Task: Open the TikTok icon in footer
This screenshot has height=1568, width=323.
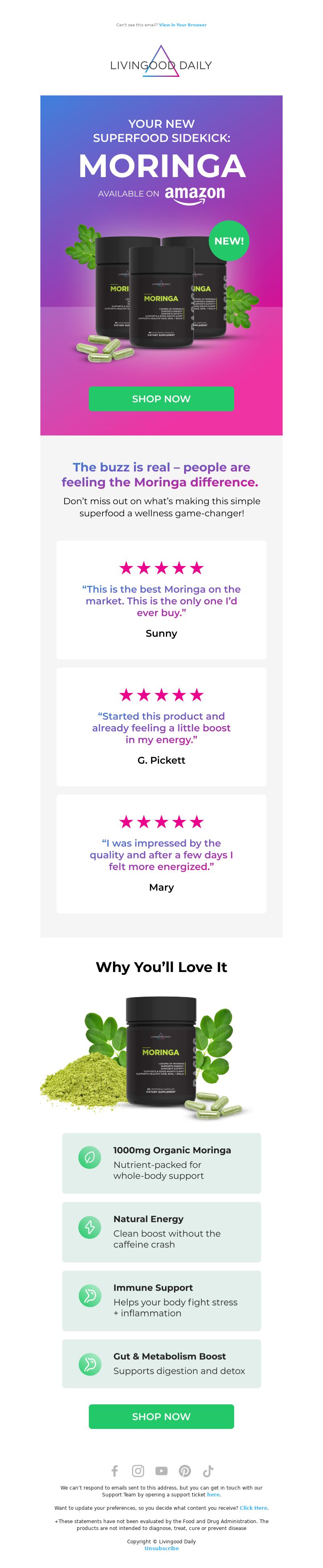Action: tap(208, 1471)
